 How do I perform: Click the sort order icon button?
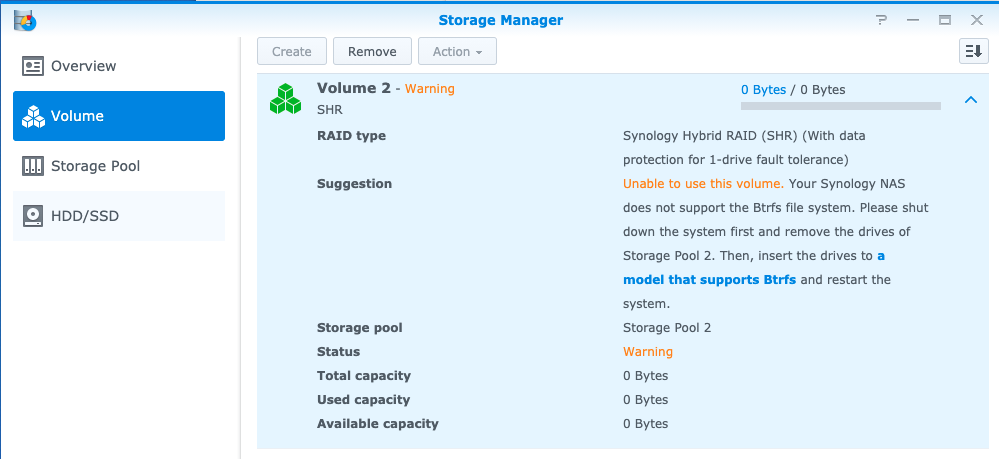point(974,51)
